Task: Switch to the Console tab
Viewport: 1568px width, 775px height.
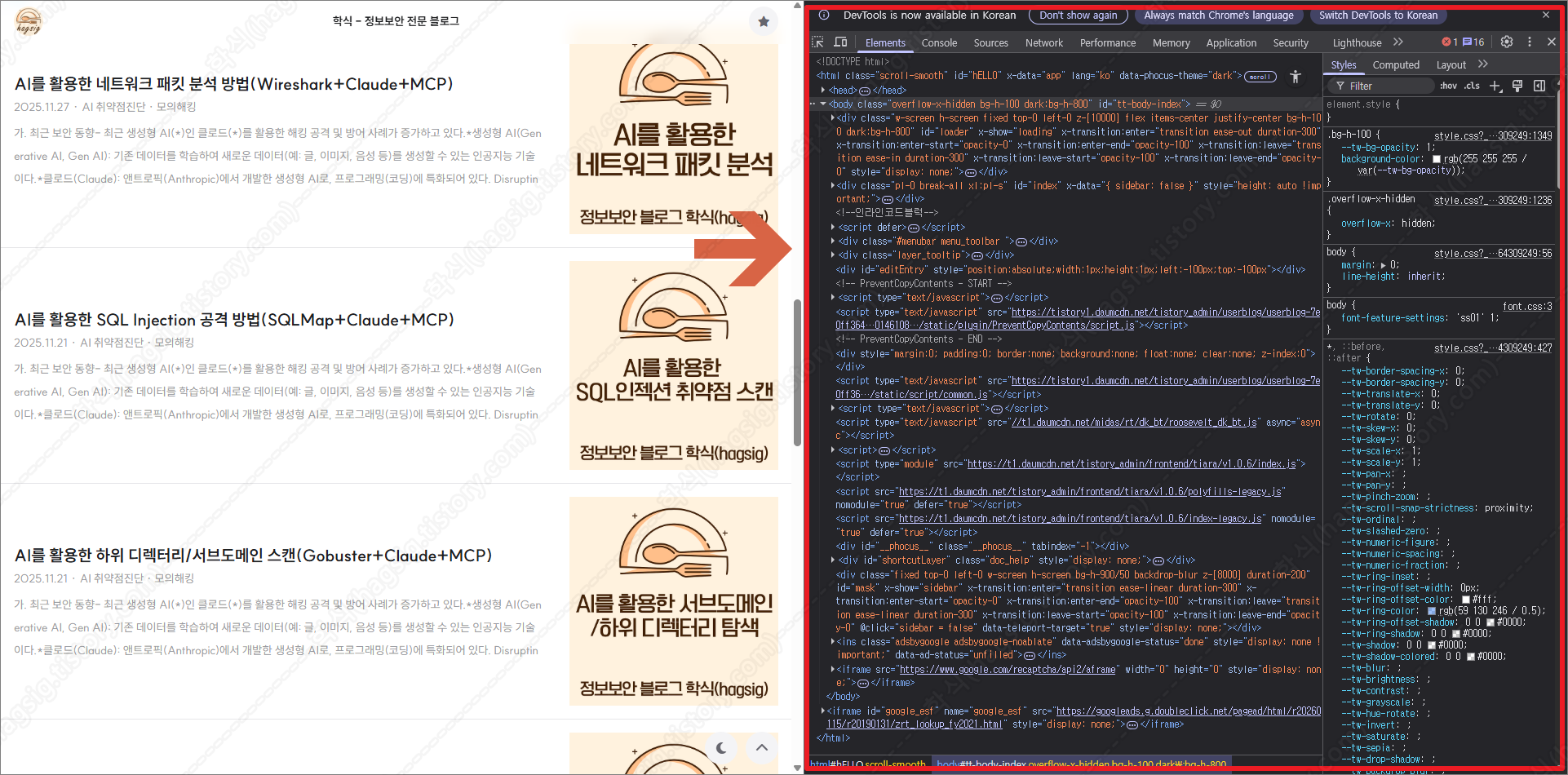Action: (939, 43)
